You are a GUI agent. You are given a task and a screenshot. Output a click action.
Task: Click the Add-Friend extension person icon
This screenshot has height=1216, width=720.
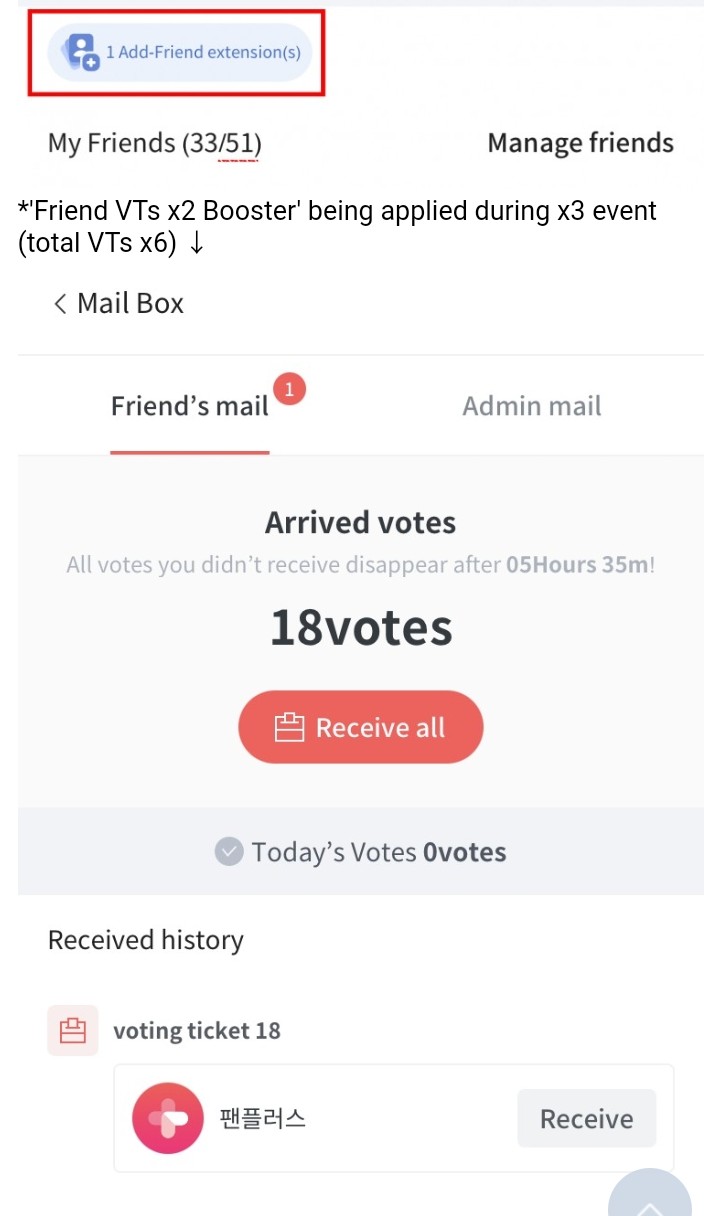[81, 51]
